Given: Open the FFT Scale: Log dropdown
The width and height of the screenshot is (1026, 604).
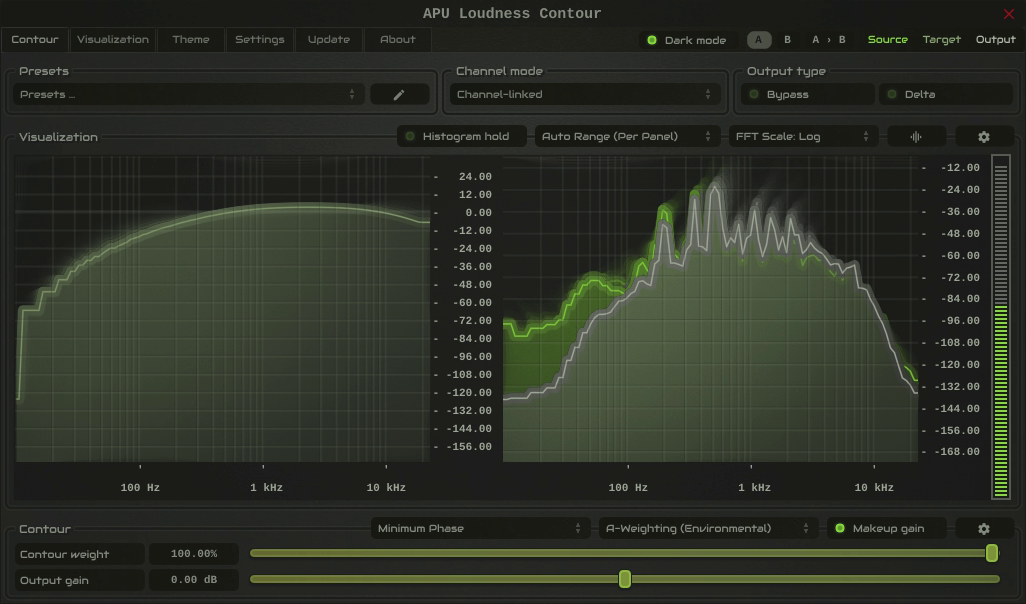Looking at the screenshot, I should [x=803, y=137].
